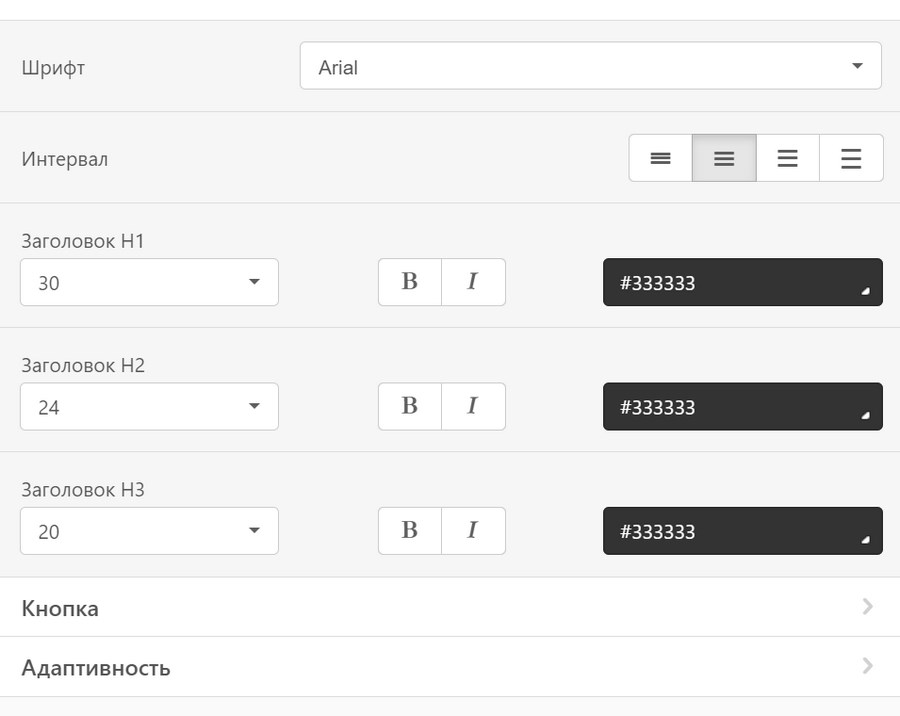Open color picker for Заголовок H2
This screenshot has width=900, height=716.
click(742, 406)
